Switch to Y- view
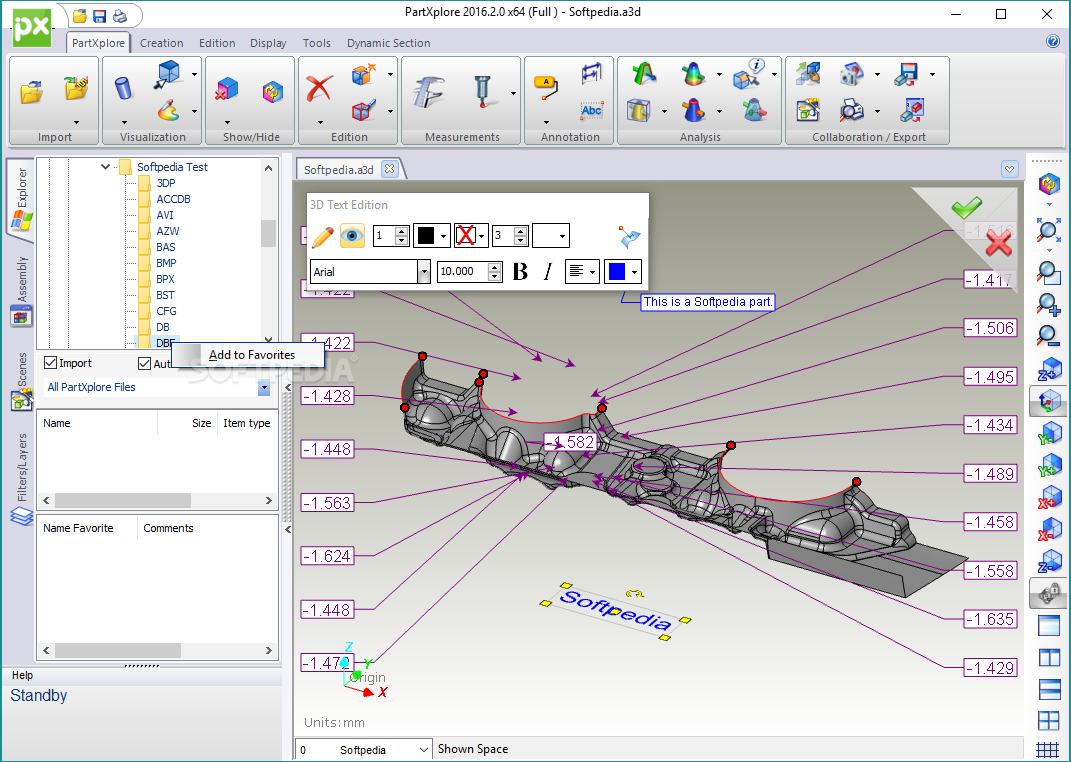Image resolution: width=1071 pixels, height=762 pixels. click(x=1049, y=433)
